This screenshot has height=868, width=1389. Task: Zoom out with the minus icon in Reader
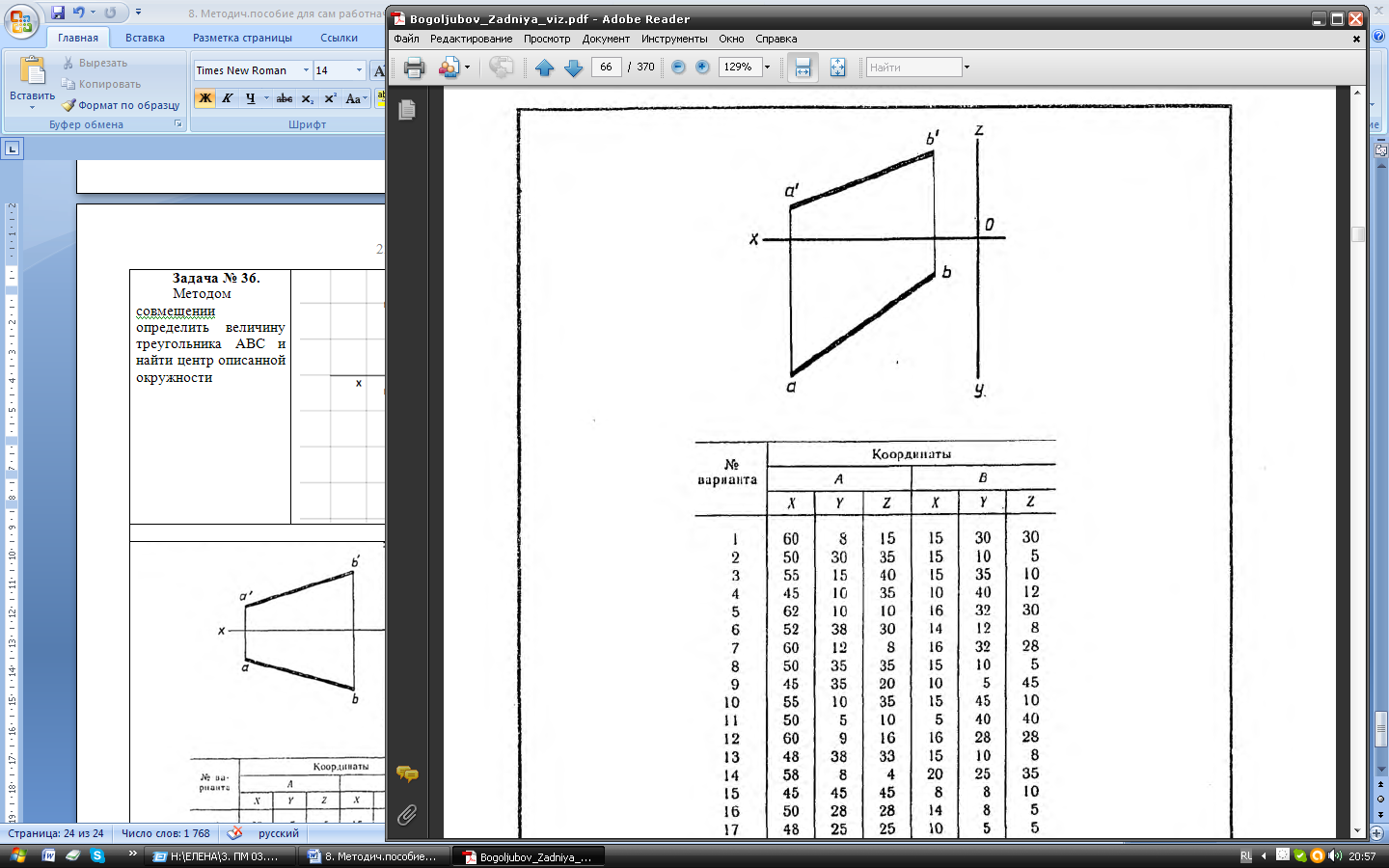[678, 68]
